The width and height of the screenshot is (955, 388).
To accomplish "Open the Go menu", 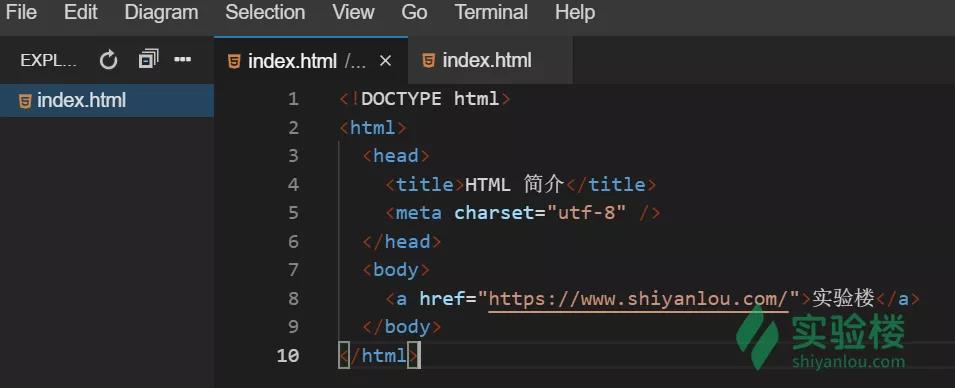I will tap(414, 12).
